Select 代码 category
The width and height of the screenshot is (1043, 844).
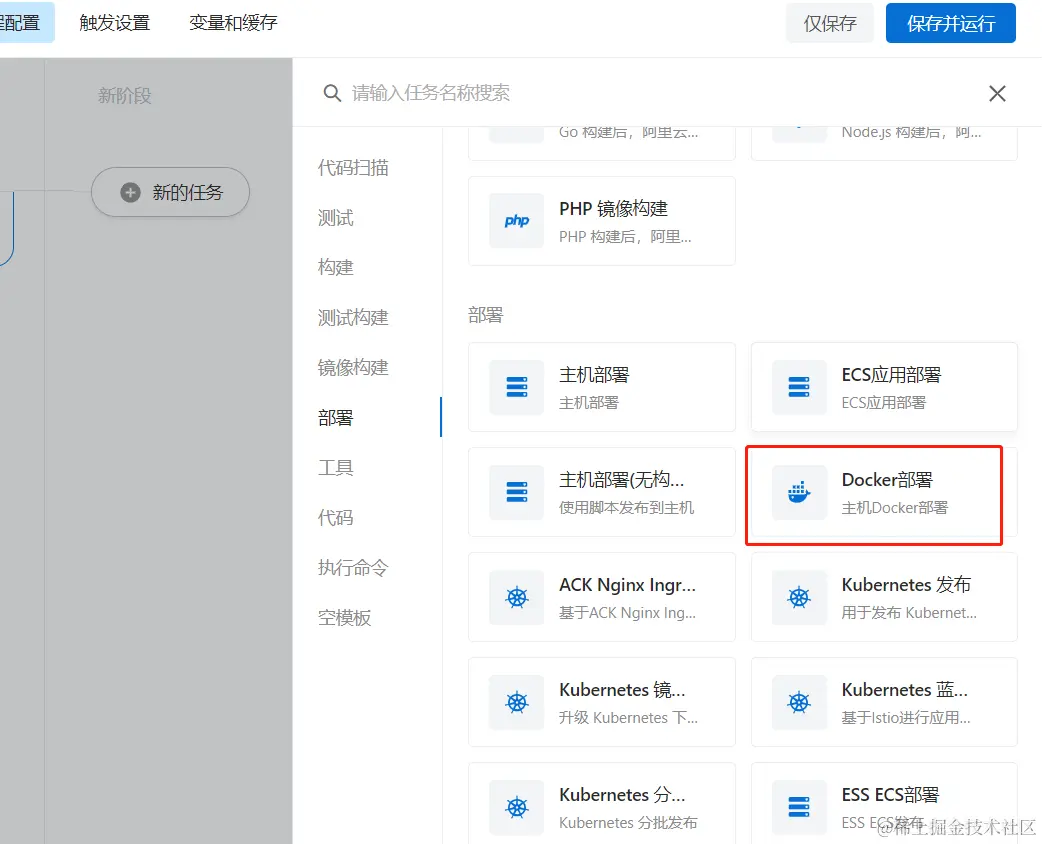pos(335,517)
